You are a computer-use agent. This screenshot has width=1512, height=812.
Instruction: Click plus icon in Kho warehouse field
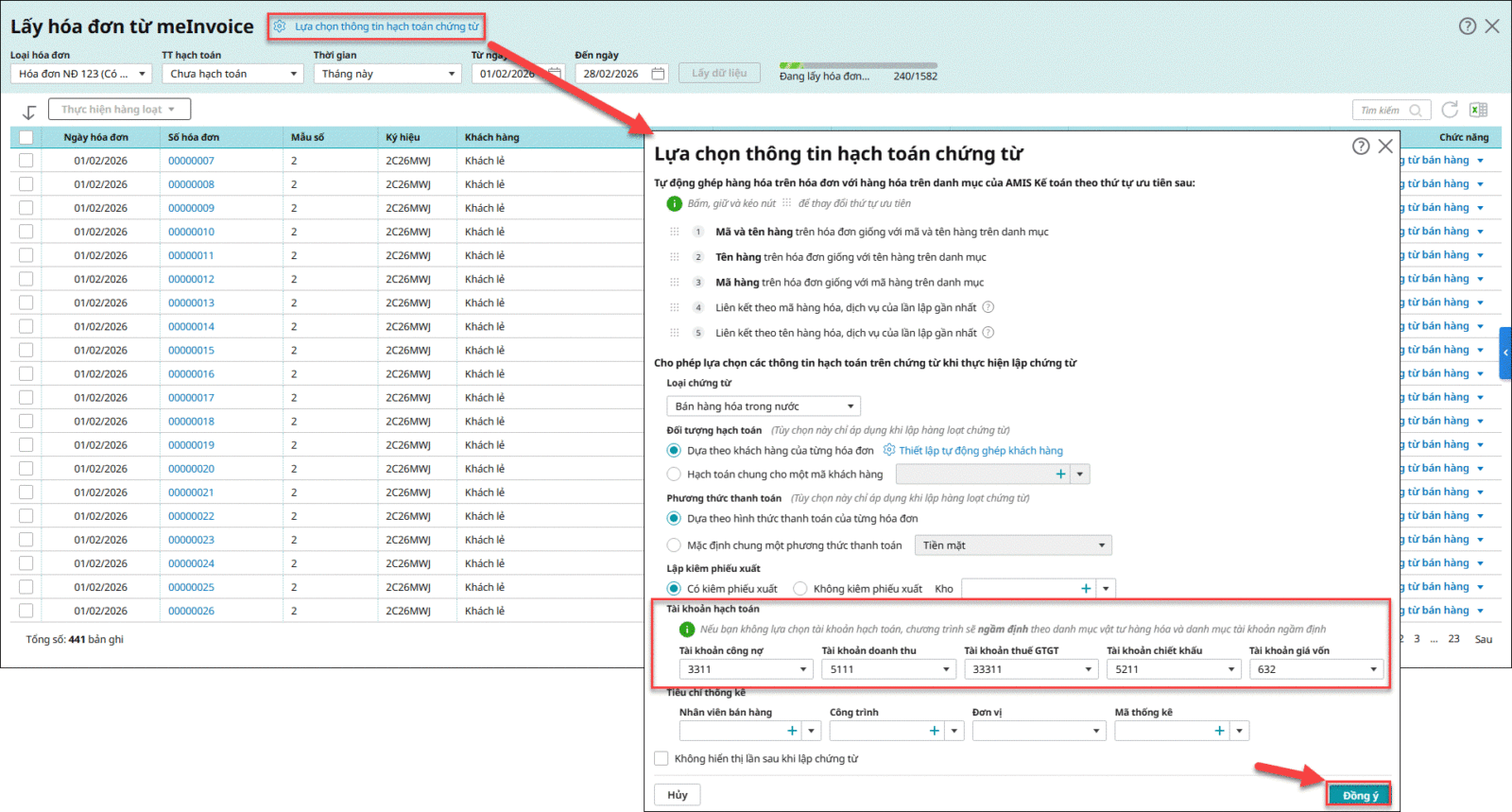pyautogui.click(x=1086, y=588)
